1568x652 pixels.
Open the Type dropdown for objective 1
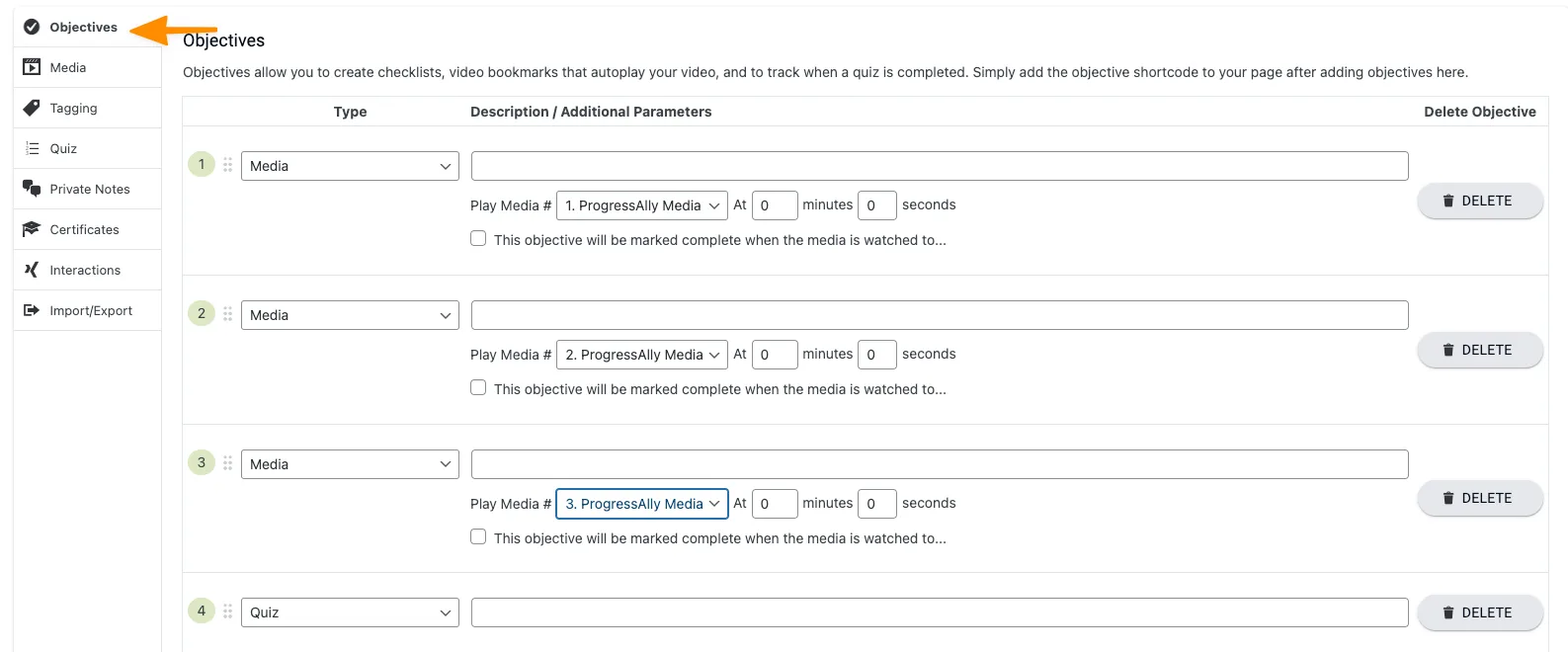pyautogui.click(x=350, y=166)
